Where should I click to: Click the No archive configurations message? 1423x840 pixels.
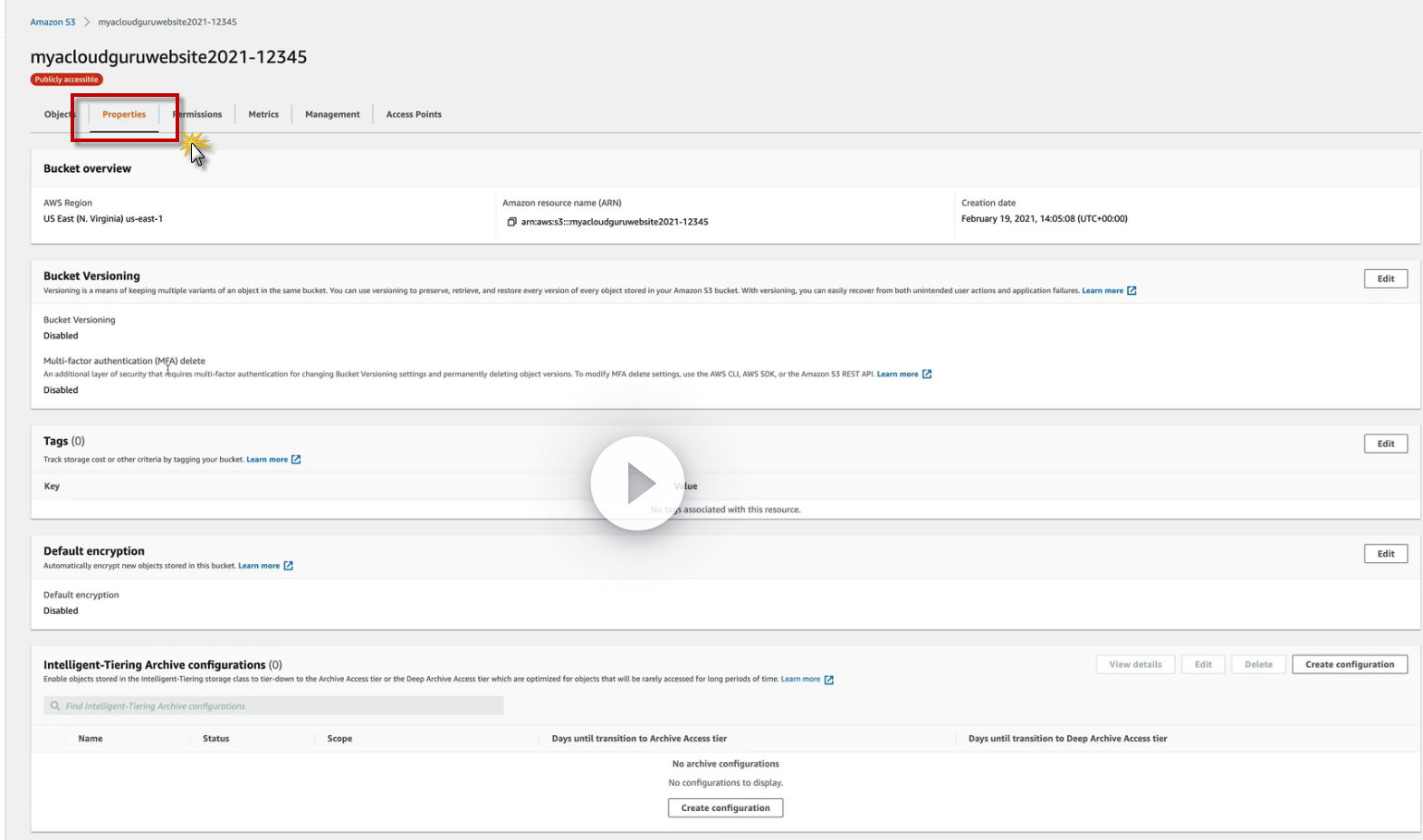[725, 764]
